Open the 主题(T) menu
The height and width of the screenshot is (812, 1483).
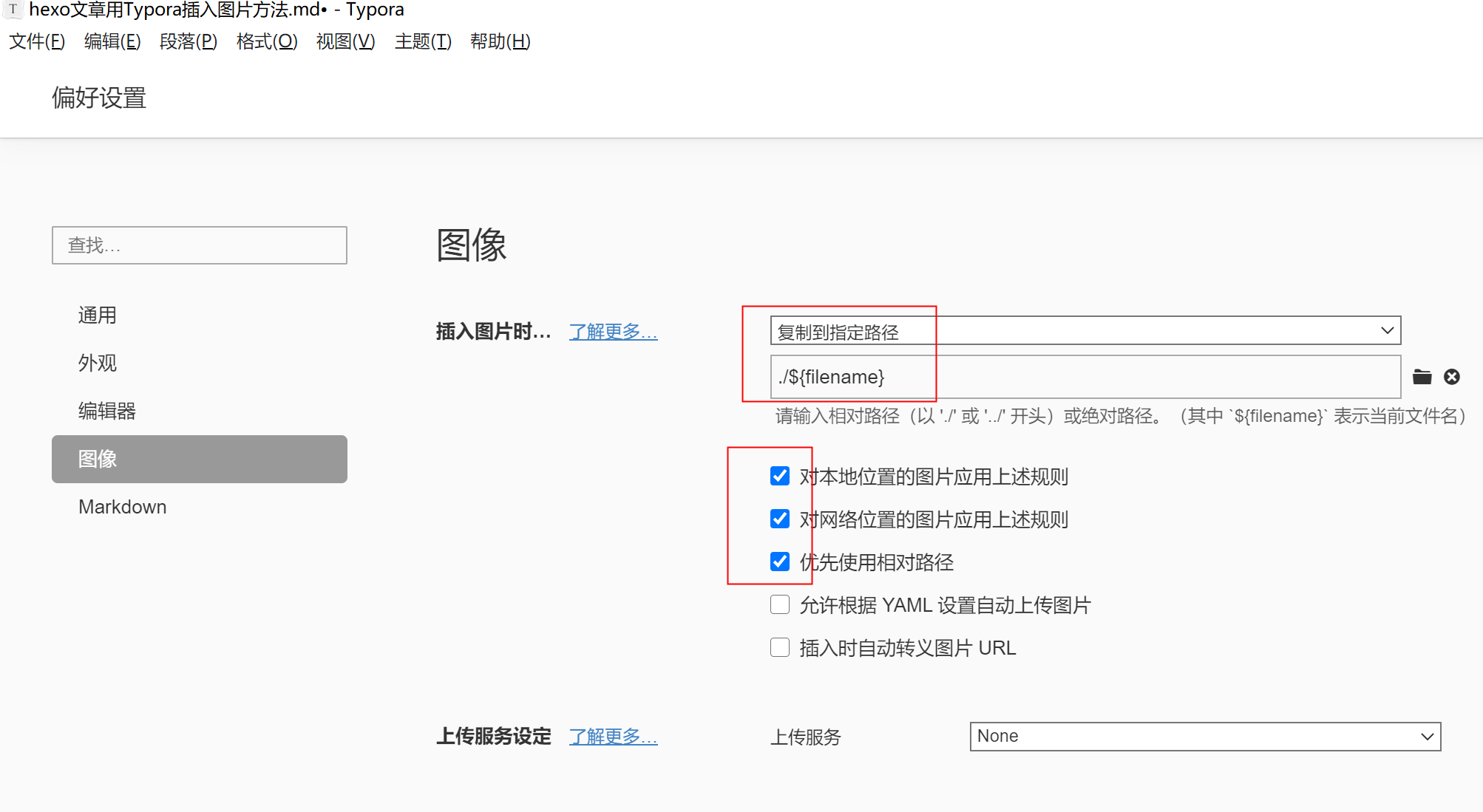point(424,41)
